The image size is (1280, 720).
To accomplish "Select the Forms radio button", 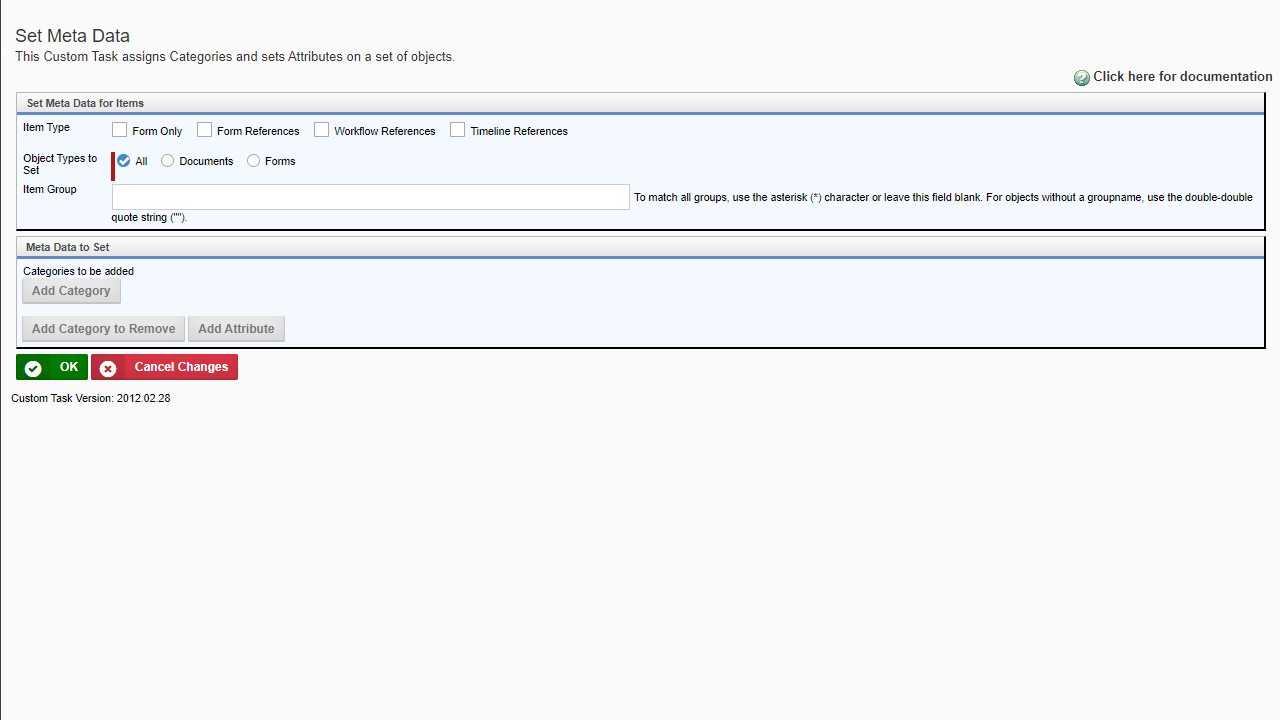I will point(254,161).
